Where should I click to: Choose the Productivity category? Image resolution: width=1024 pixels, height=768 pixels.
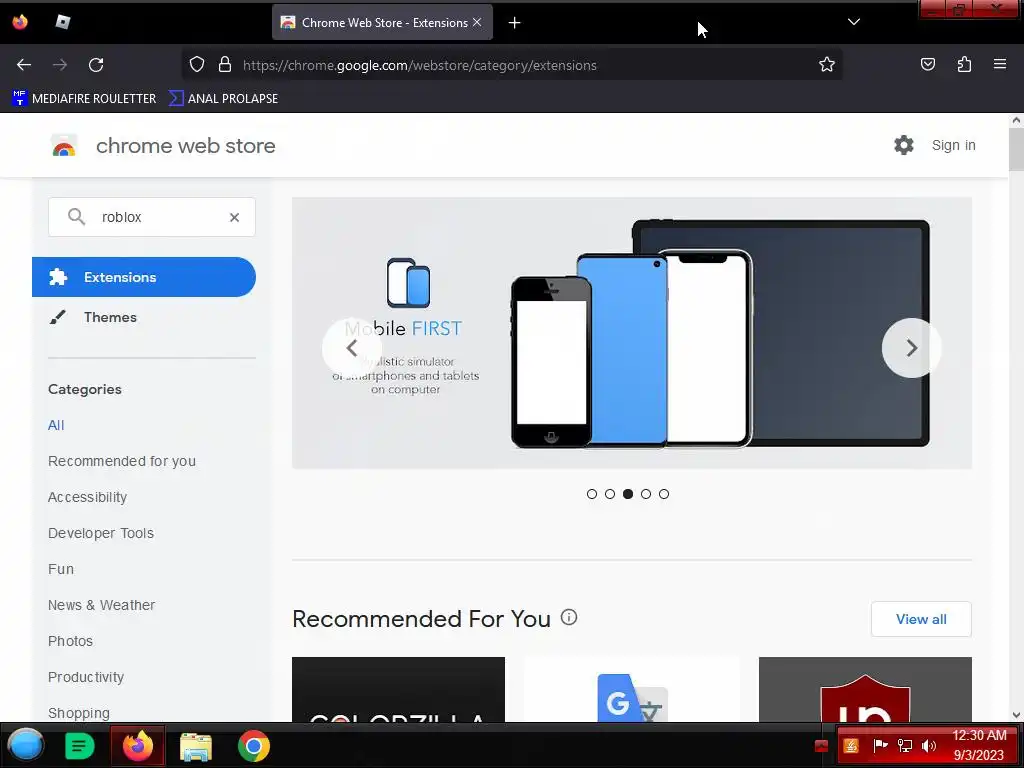(x=86, y=677)
